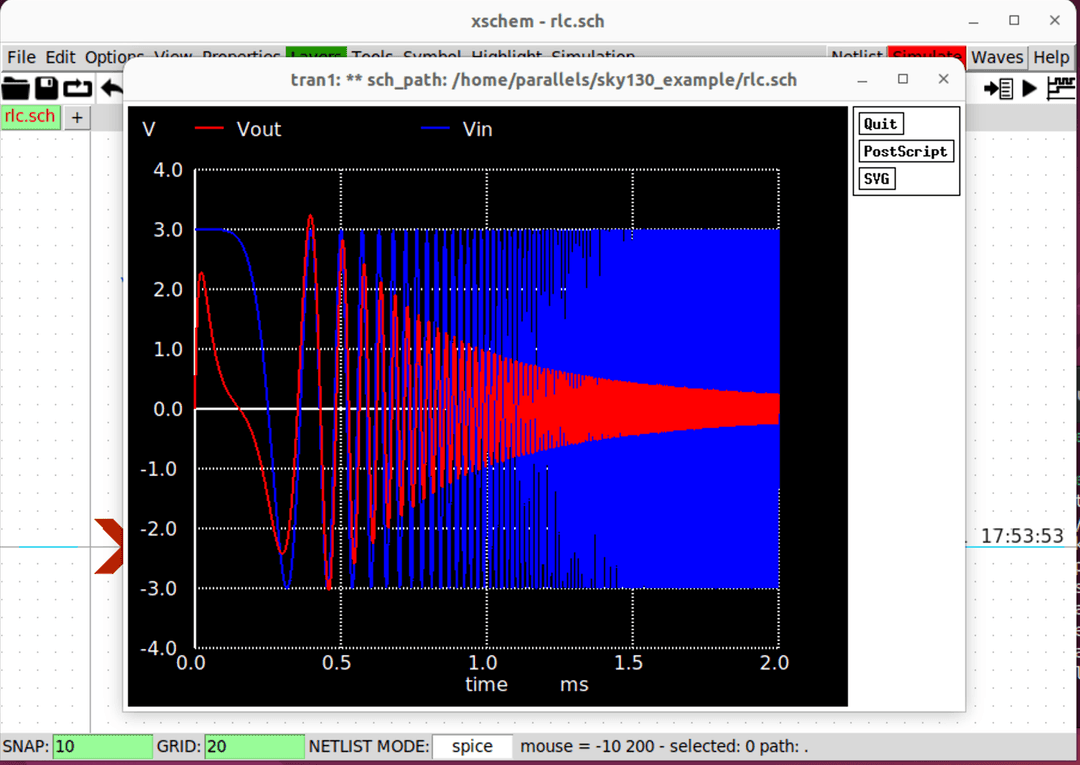Click the Open folder icon in toolbar

[16, 88]
